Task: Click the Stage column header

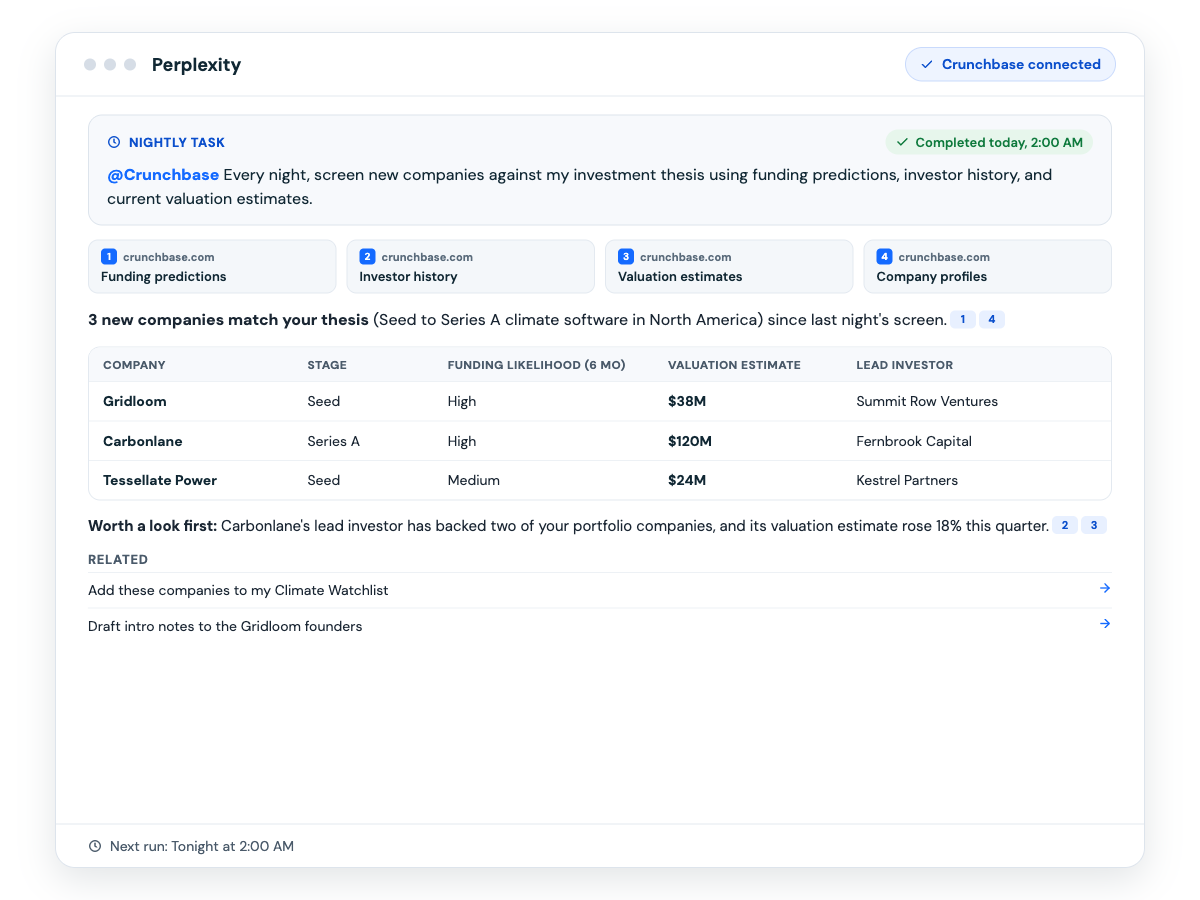Action: click(327, 365)
